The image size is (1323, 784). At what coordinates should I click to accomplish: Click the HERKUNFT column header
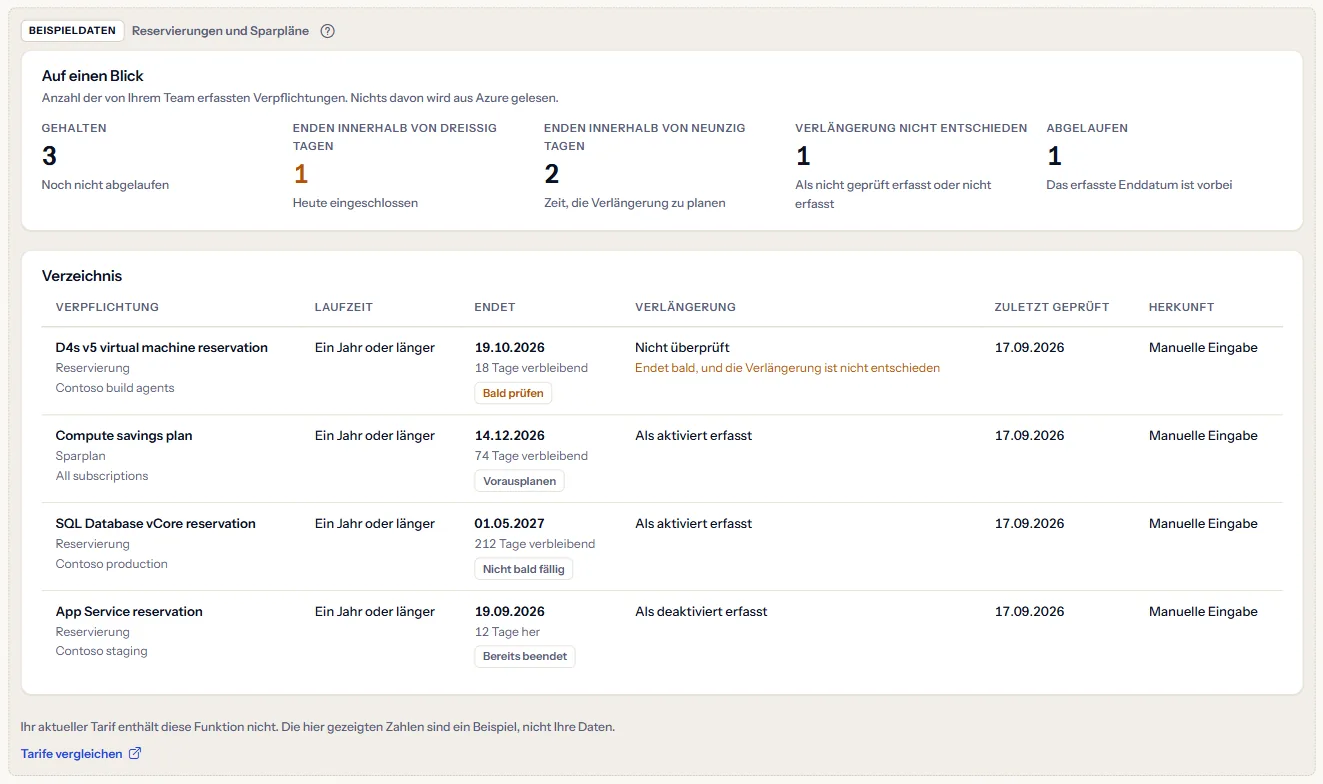(1181, 307)
